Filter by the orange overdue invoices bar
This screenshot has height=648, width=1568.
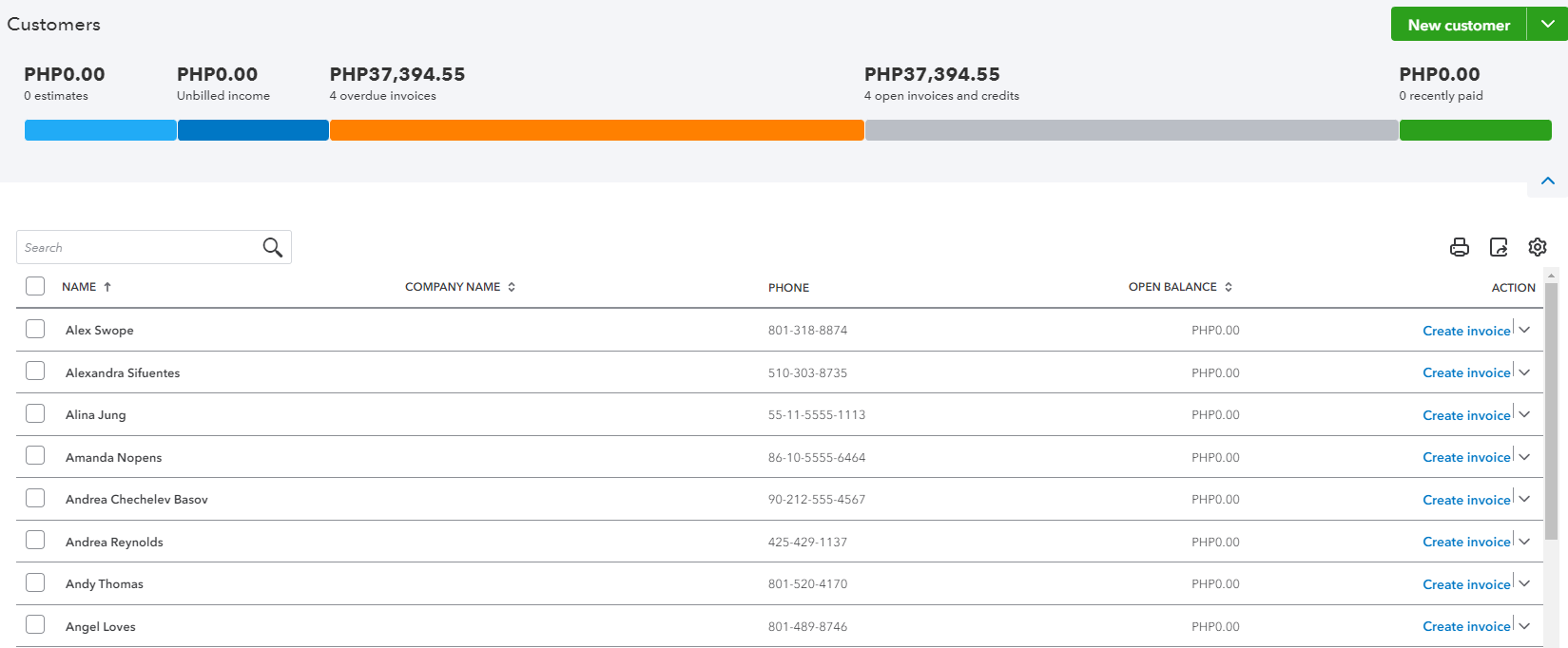tap(596, 130)
